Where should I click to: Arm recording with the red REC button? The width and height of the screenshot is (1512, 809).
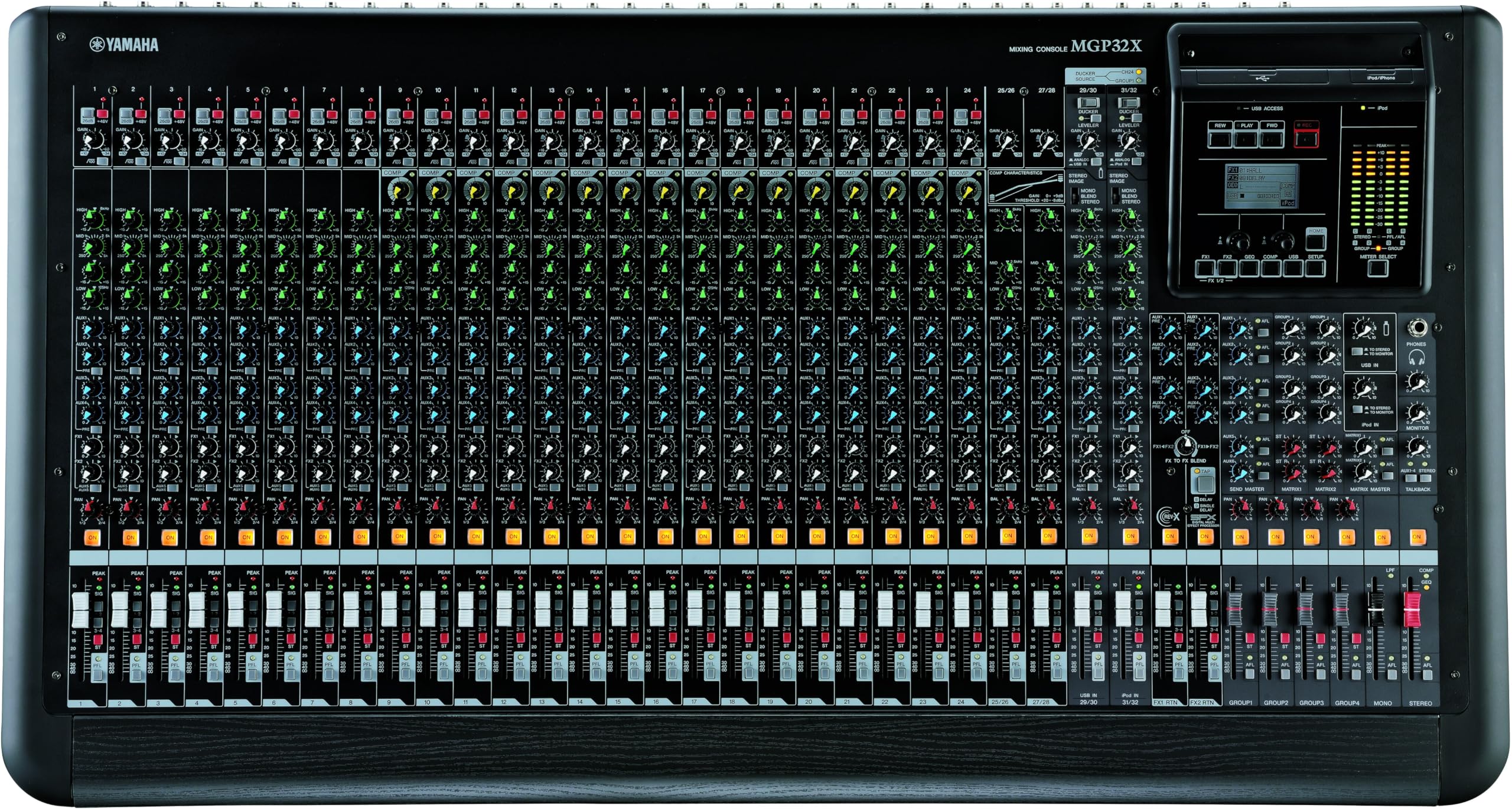click(1306, 139)
